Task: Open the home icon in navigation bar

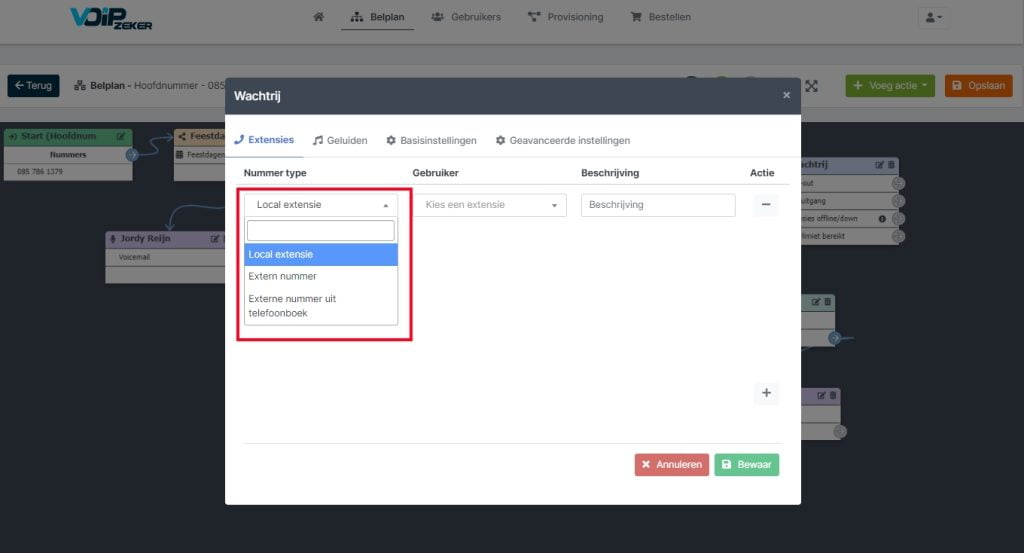Action: click(318, 17)
